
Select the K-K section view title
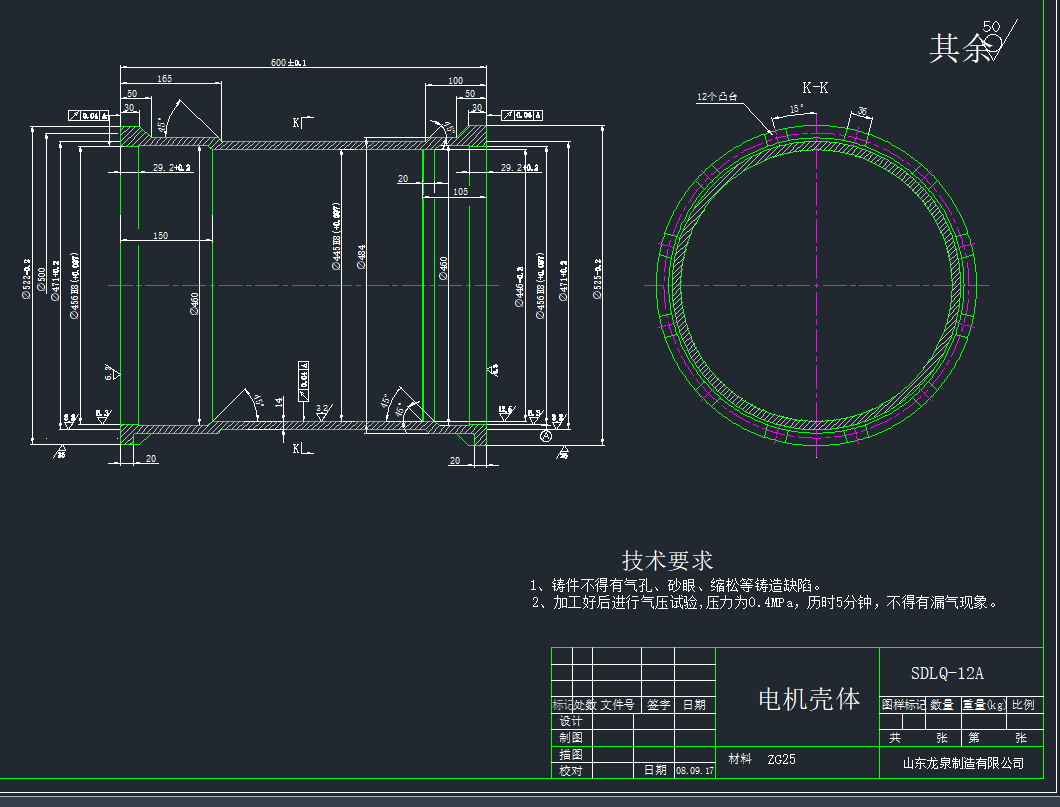point(815,88)
